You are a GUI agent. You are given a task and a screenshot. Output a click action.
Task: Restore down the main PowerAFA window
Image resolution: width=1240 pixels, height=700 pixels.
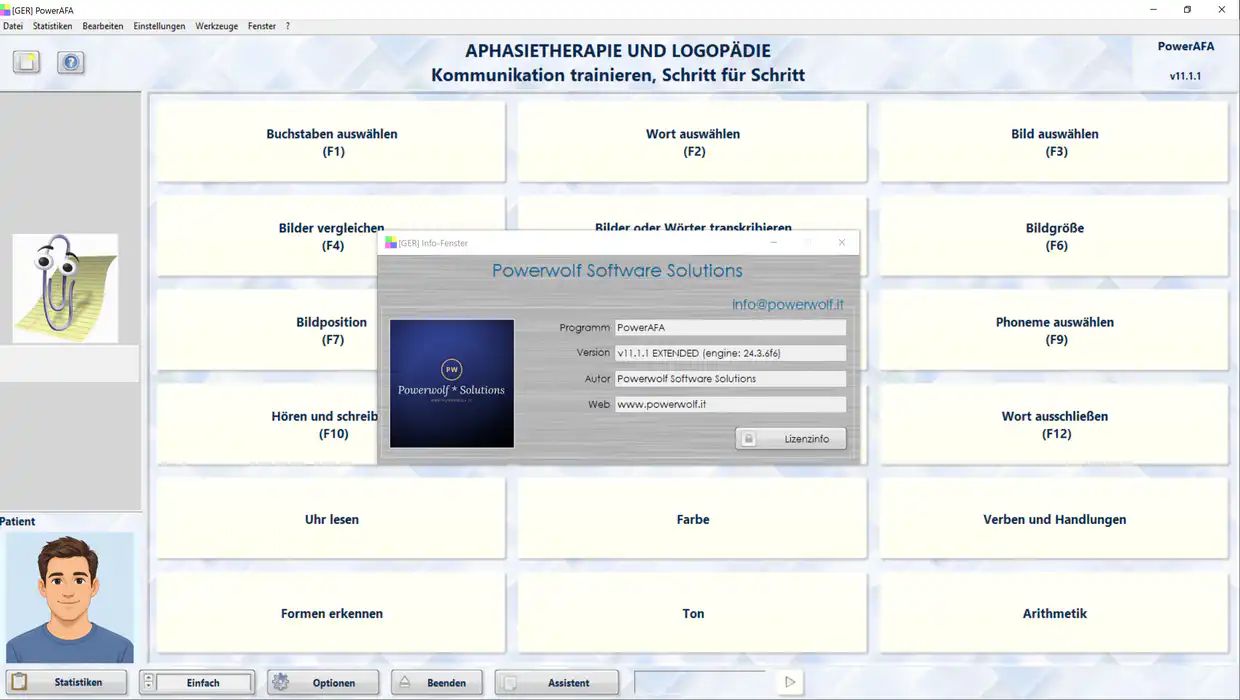point(1187,10)
